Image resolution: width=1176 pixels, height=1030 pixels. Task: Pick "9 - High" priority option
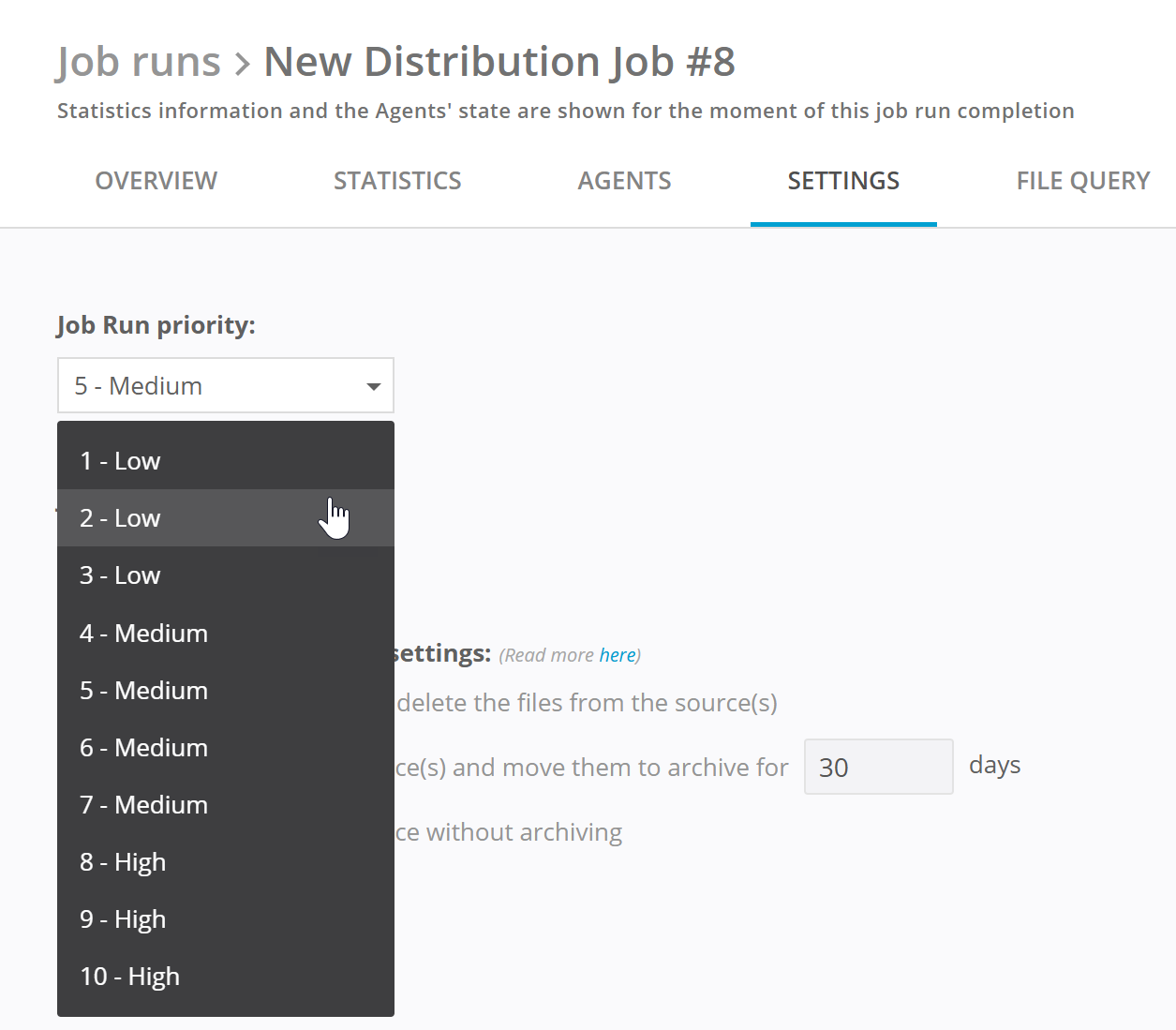coord(225,919)
